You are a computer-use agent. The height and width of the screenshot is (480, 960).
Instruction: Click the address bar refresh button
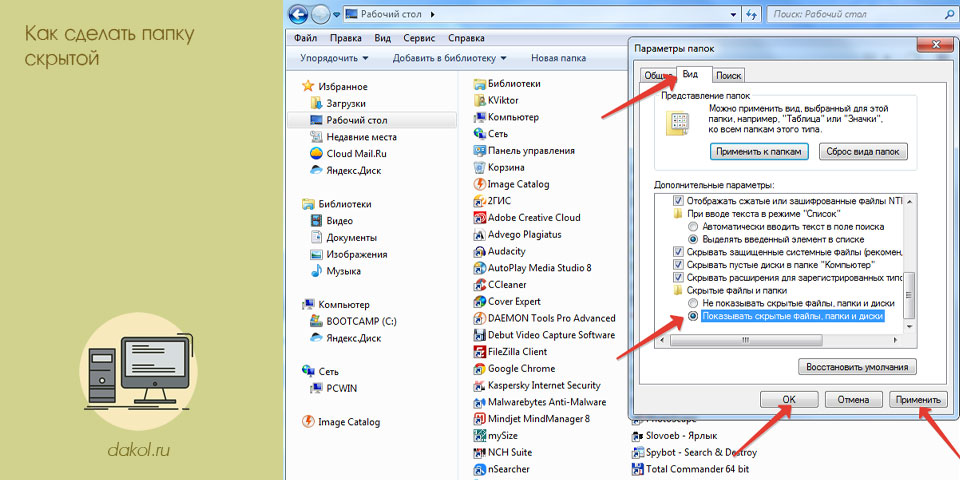(x=751, y=13)
